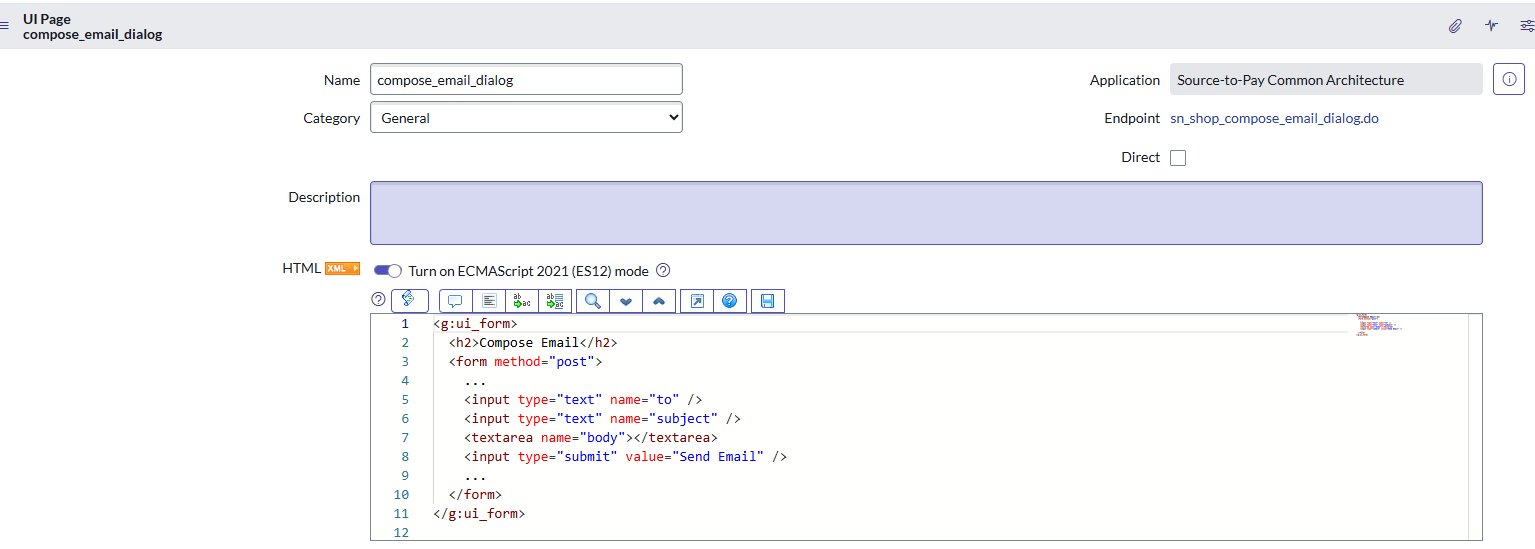The image size is (1535, 549).
Task: Click the closing </form> code line
Action: pyautogui.click(x=475, y=495)
